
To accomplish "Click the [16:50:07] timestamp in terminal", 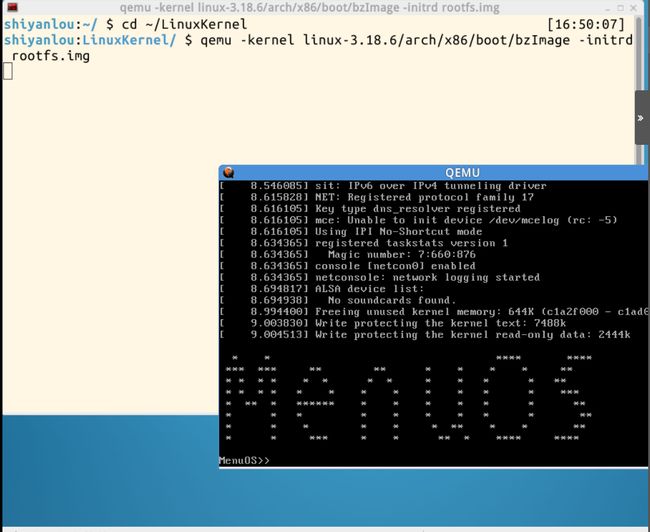I will 586,24.
